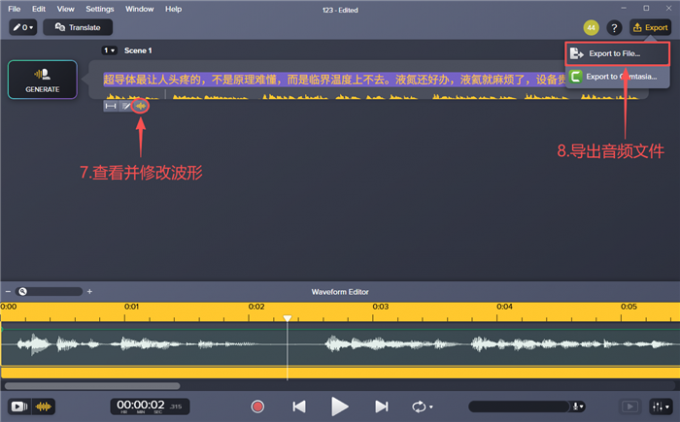Click the yellow 44 credits badge

(x=591, y=28)
